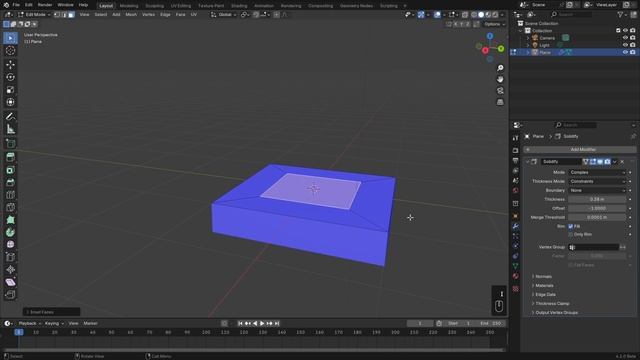Toggle viewport visibility eye for Plane
The width and height of the screenshot is (640, 360).
click(625, 52)
